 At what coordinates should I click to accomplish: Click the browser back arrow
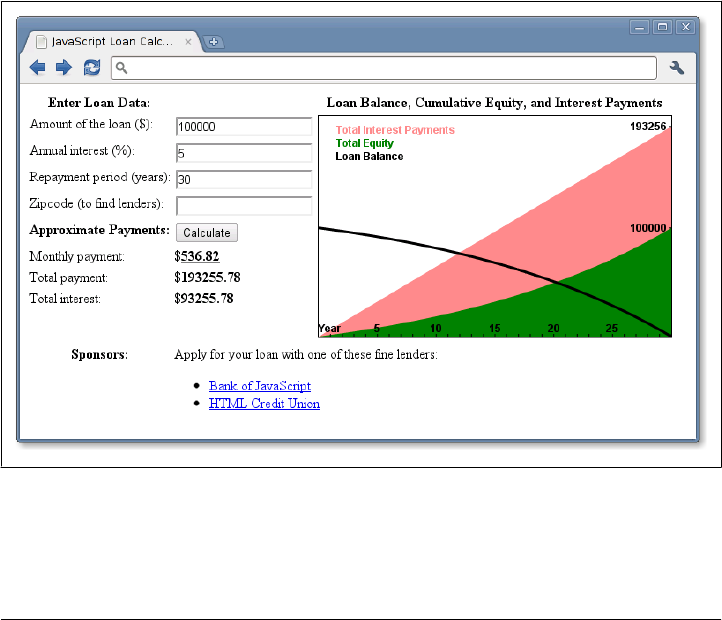pyautogui.click(x=37, y=68)
